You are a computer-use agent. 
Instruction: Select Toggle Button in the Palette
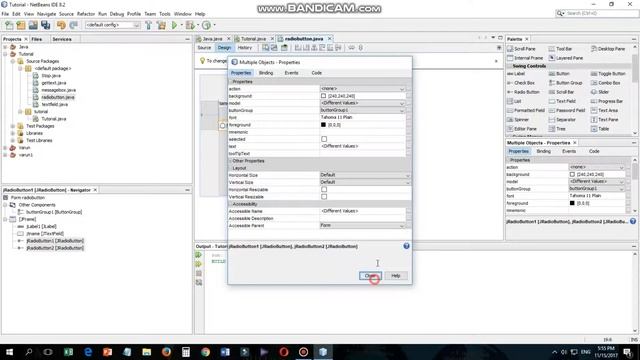608,73
